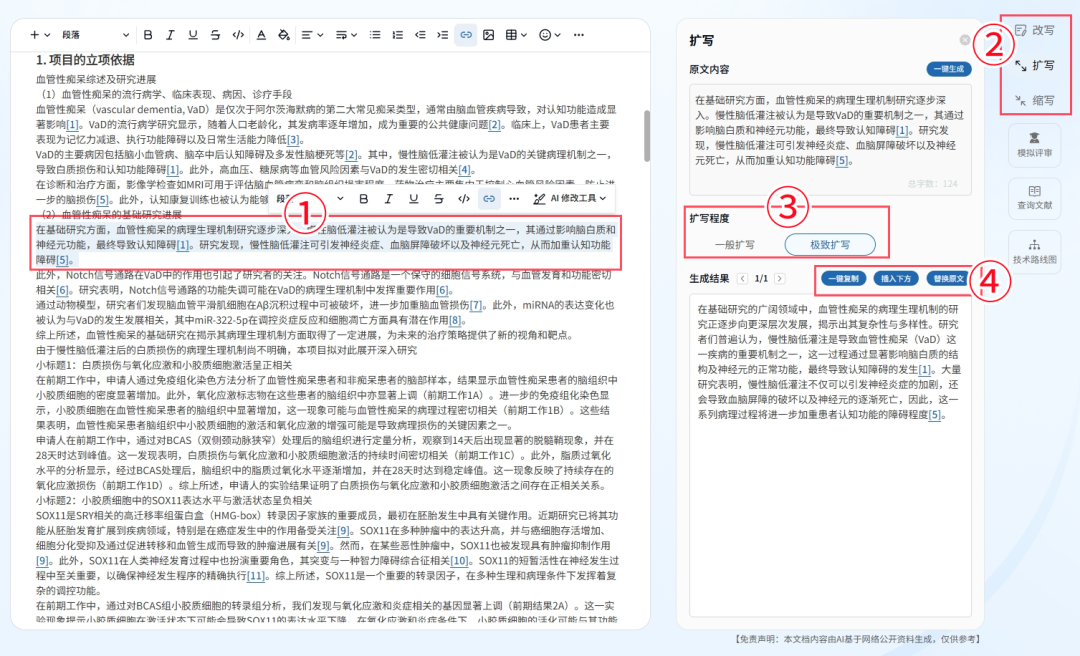Open the floating toolbar paragraph style dropdown
The height and width of the screenshot is (656, 1080).
[309, 198]
